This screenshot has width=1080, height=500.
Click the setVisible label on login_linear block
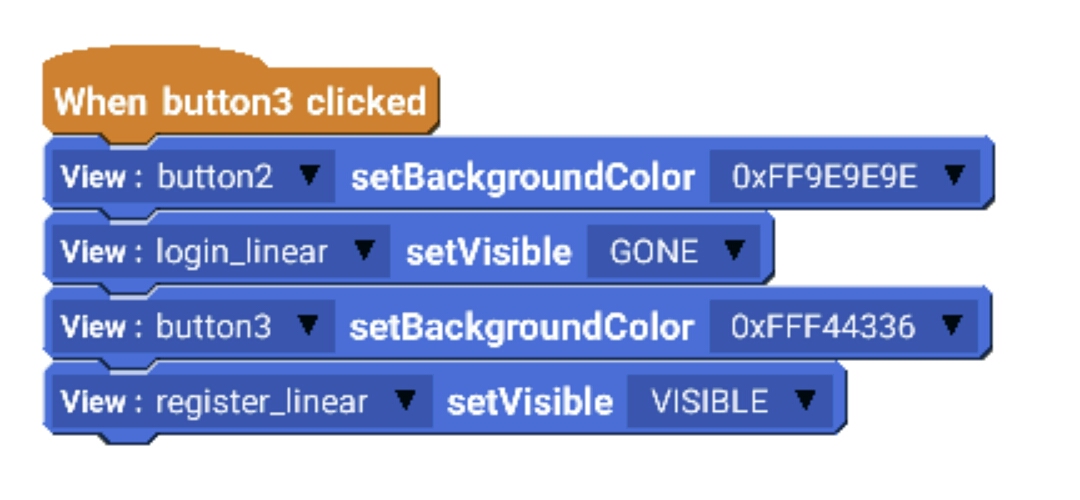[489, 252]
